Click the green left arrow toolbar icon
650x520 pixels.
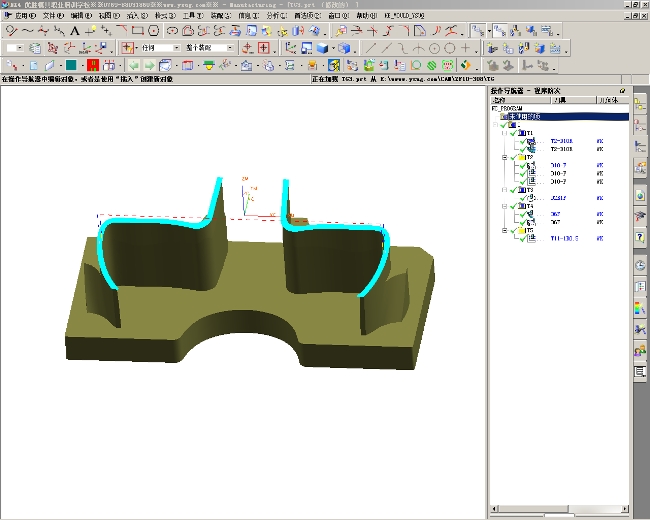pos(131,65)
